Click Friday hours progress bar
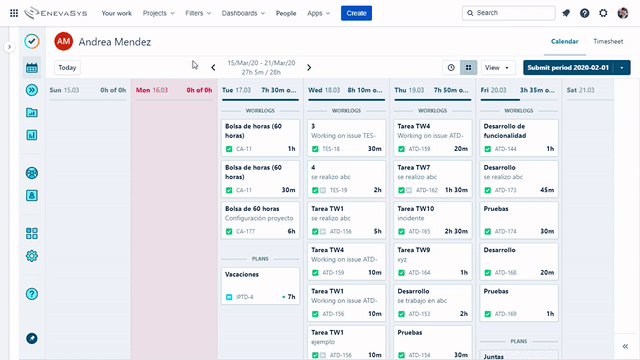640x360 pixels. (x=519, y=100)
